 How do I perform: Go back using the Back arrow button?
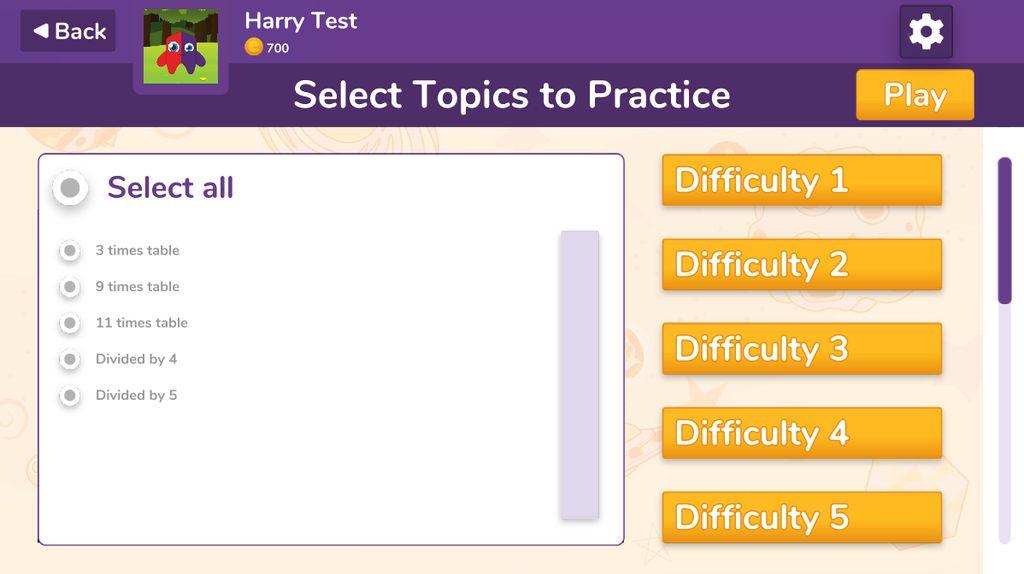coord(68,31)
